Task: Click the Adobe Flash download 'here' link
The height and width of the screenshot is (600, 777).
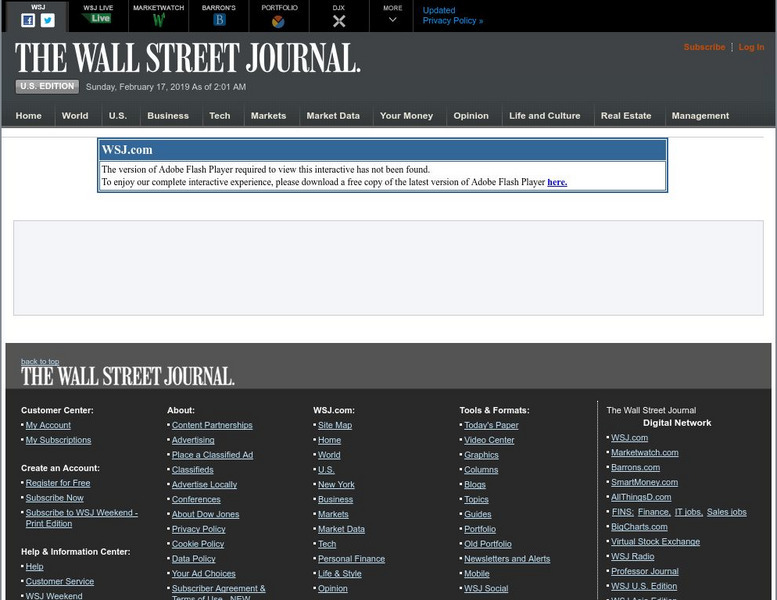Action: coord(557,182)
